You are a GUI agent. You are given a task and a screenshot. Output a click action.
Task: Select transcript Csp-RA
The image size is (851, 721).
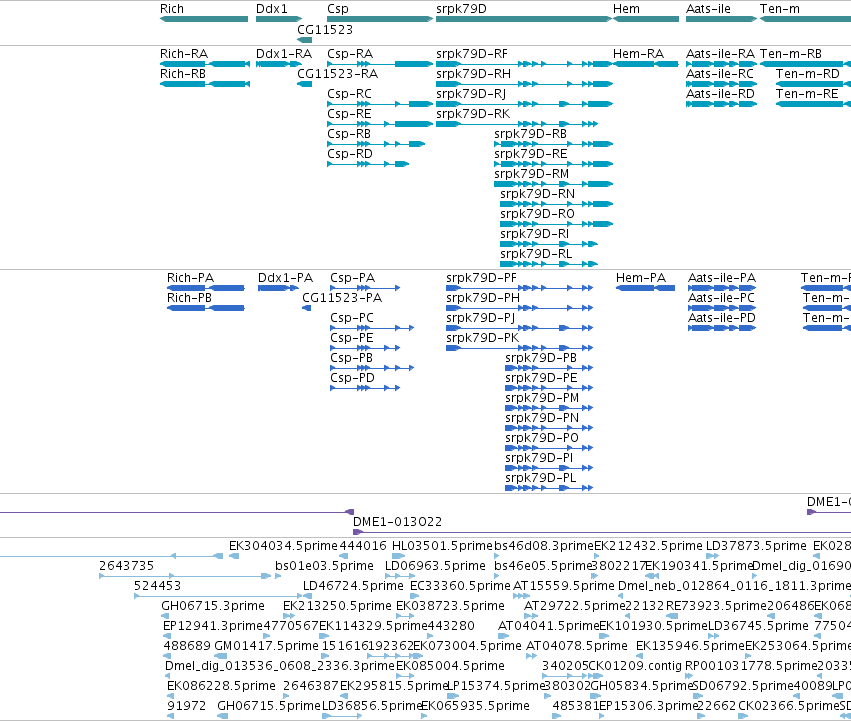pos(350,54)
